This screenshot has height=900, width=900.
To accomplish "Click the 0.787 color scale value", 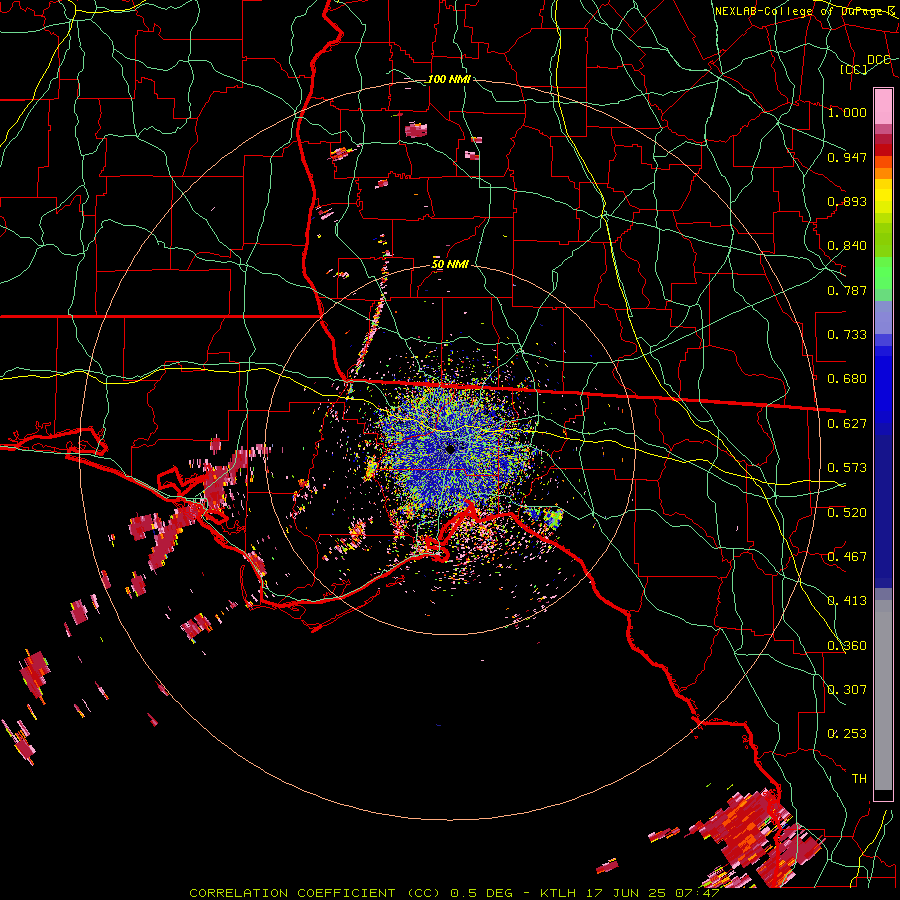I will 847,290.
